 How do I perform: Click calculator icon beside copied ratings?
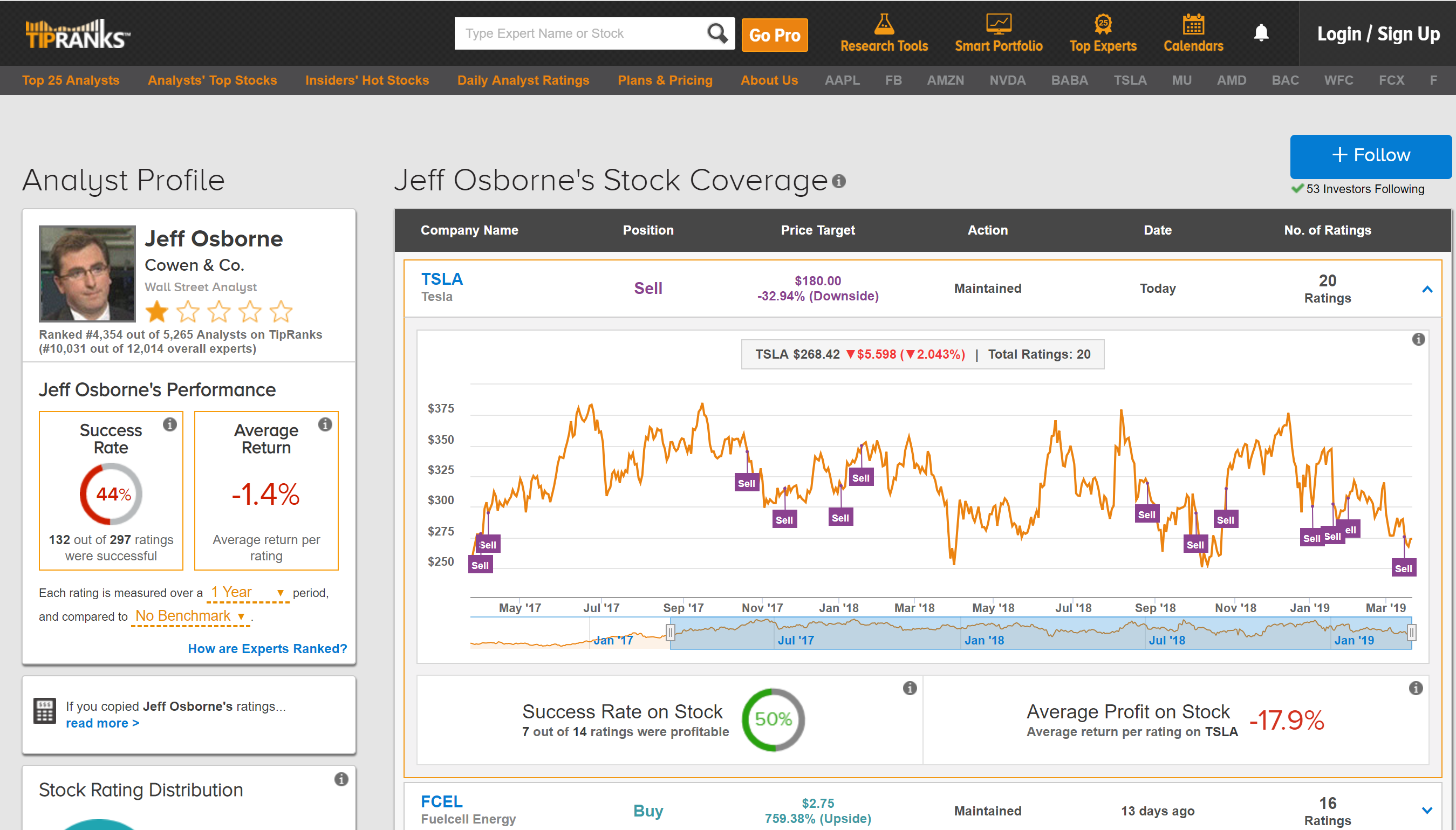click(45, 710)
